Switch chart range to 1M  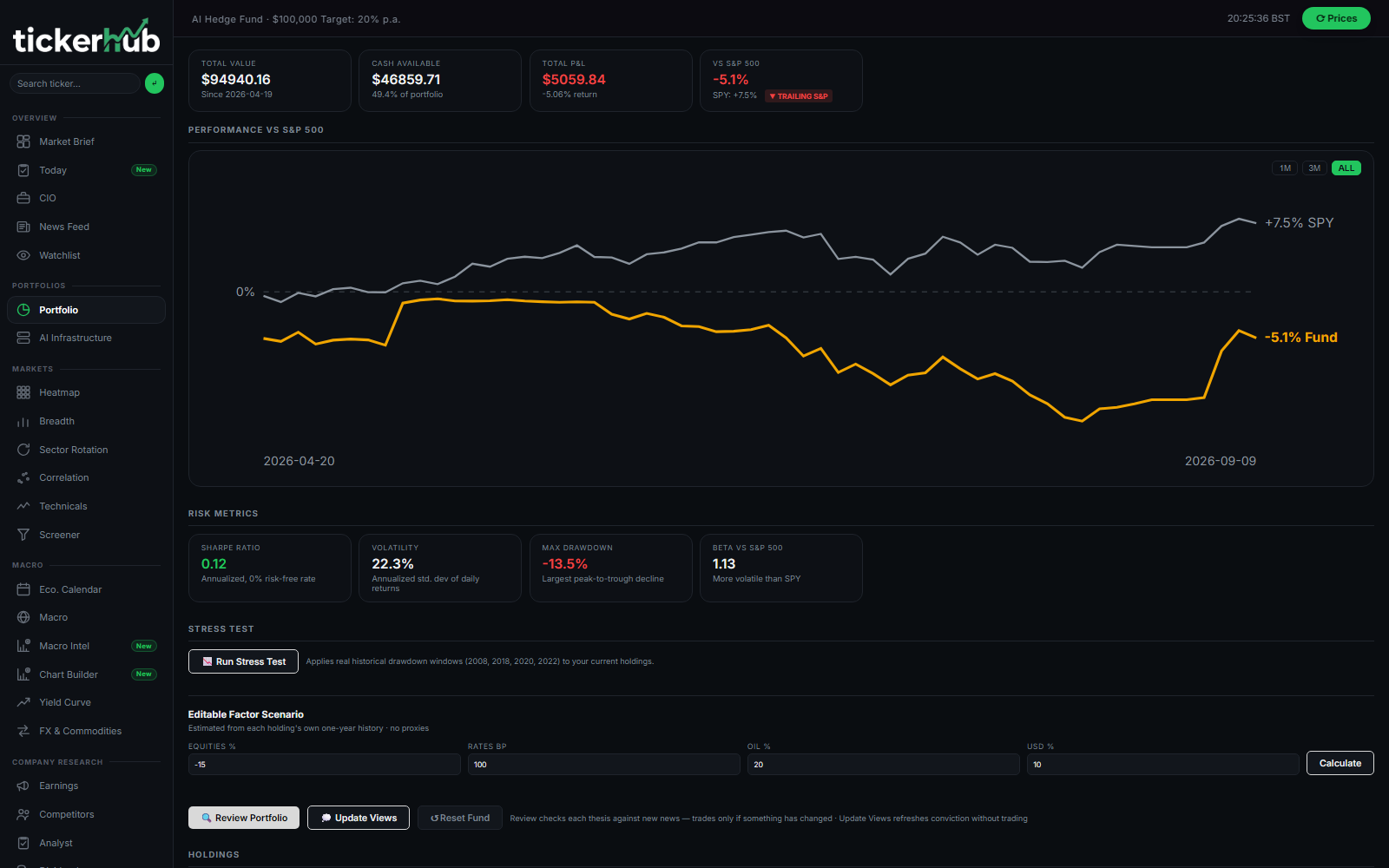pyautogui.click(x=1285, y=168)
